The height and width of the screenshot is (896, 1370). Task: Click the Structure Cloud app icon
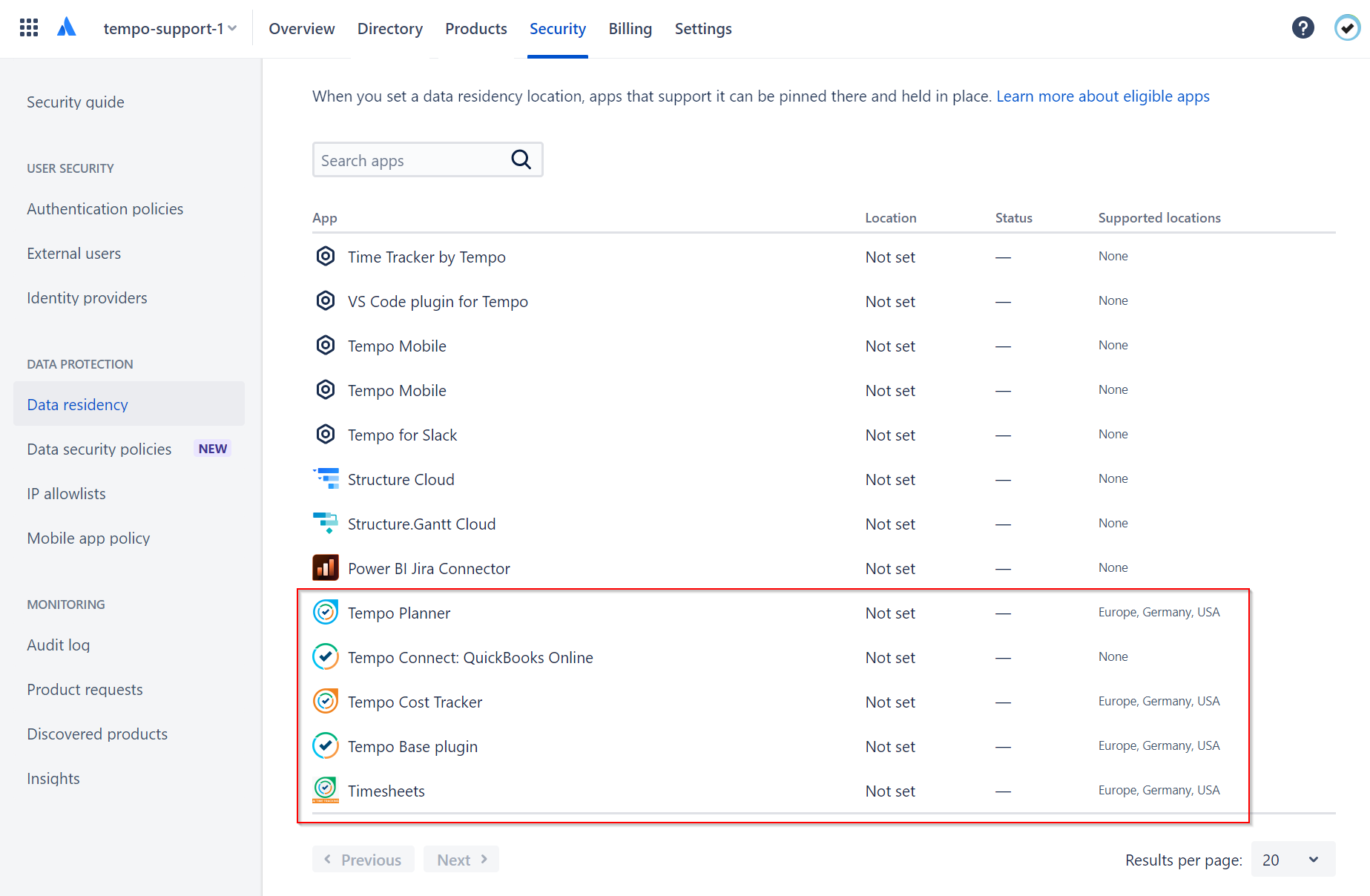[x=326, y=479]
